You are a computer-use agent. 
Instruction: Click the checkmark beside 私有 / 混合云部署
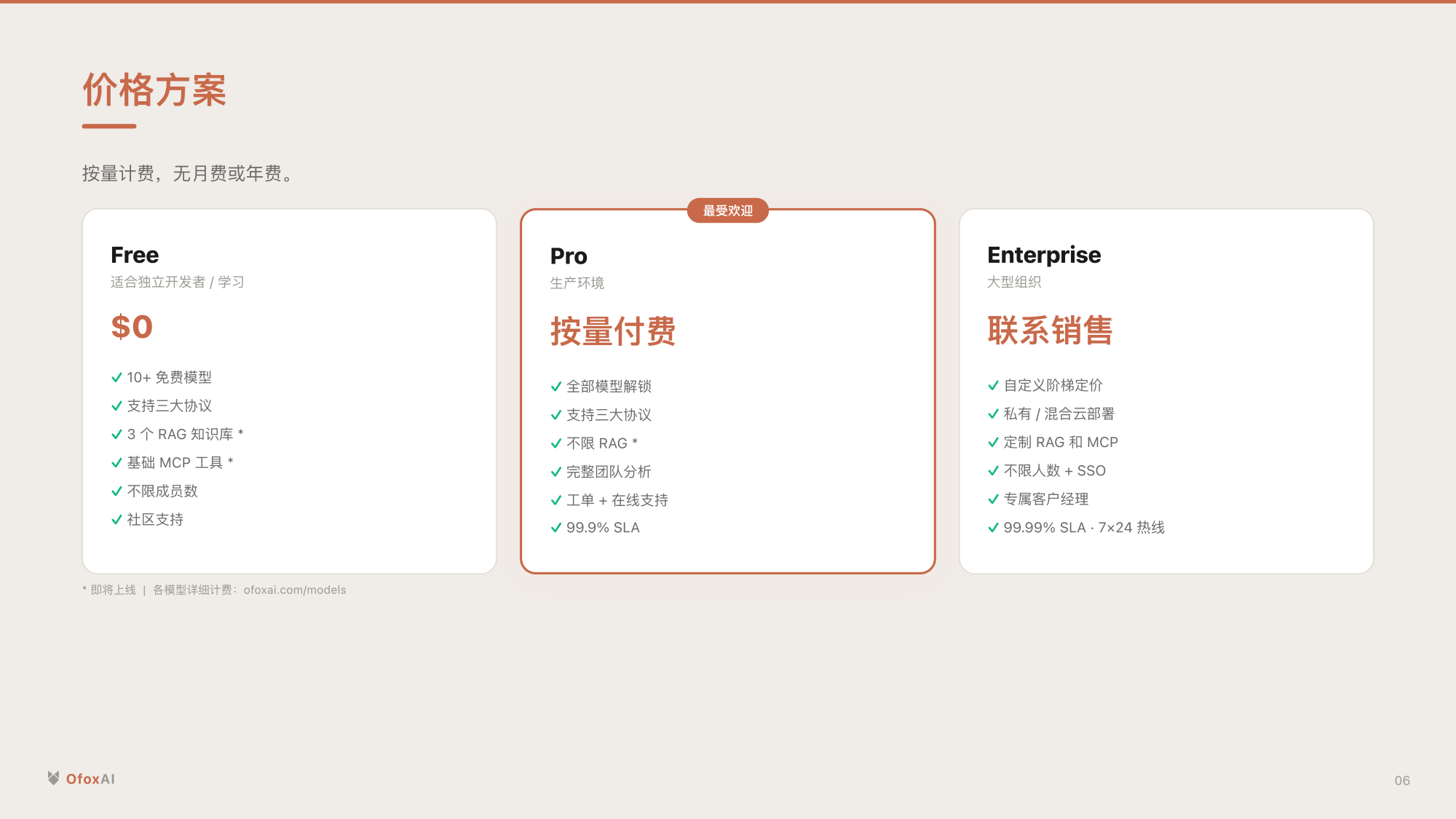992,414
